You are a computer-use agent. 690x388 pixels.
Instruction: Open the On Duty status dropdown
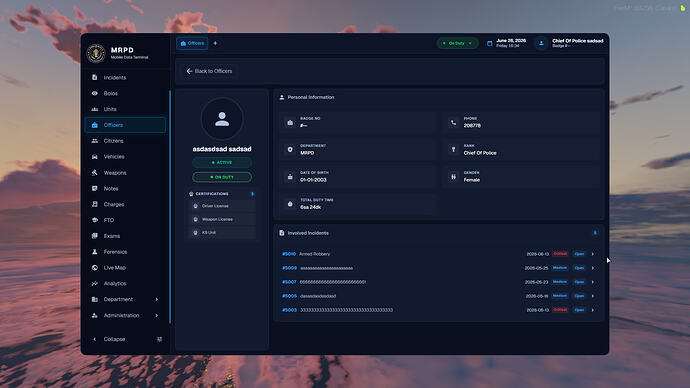[457, 43]
